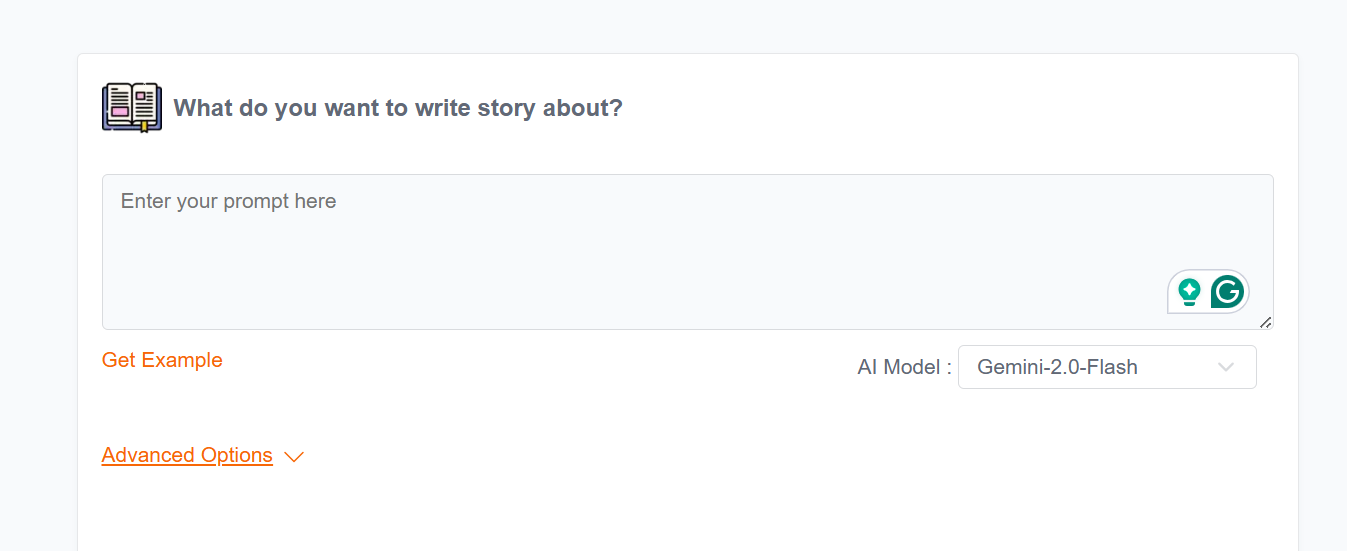Click the word 'story' in the heading
The width and height of the screenshot is (1347, 551).
point(505,108)
